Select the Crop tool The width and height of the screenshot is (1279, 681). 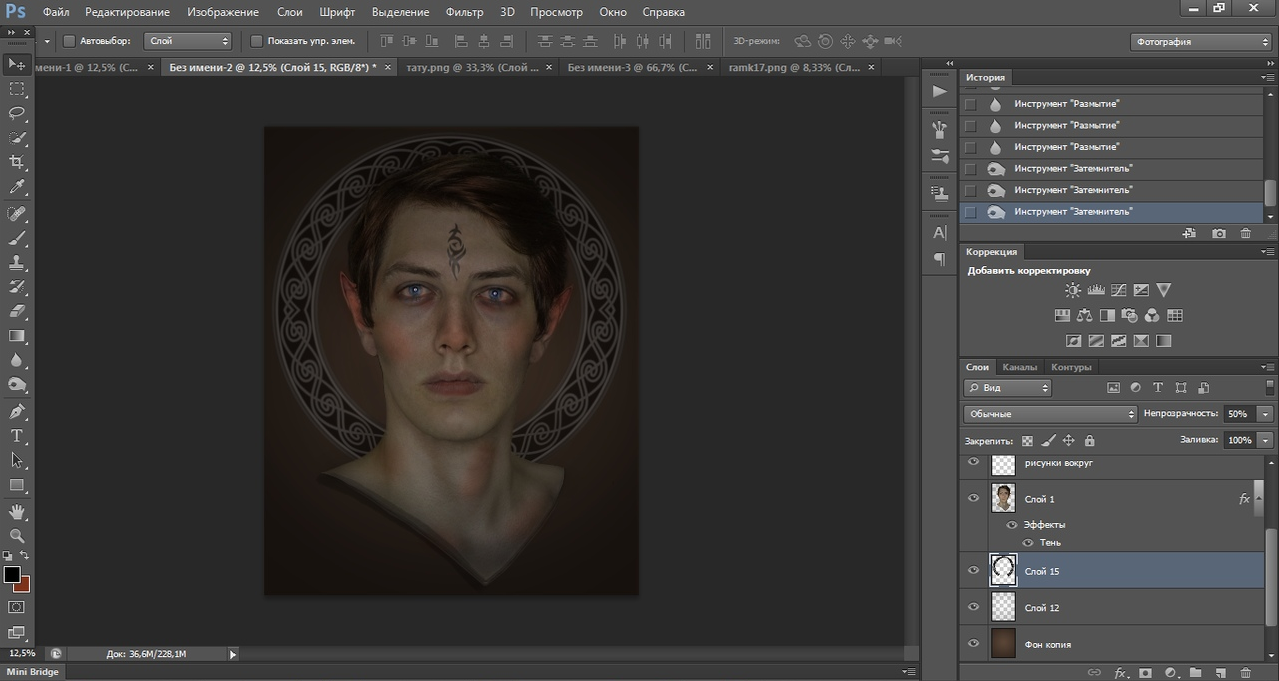pyautogui.click(x=17, y=162)
